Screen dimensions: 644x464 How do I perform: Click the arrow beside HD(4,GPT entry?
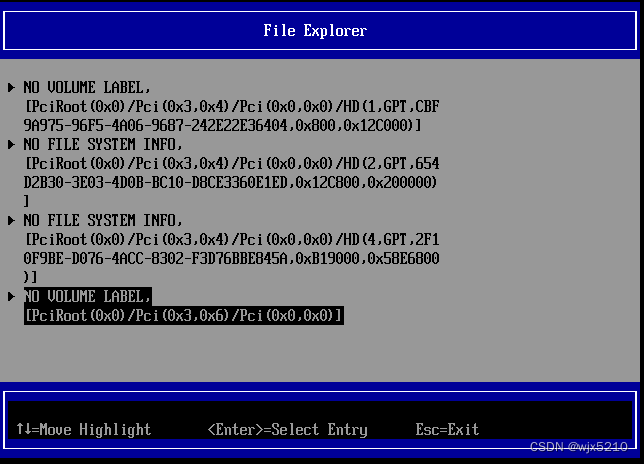coord(11,221)
